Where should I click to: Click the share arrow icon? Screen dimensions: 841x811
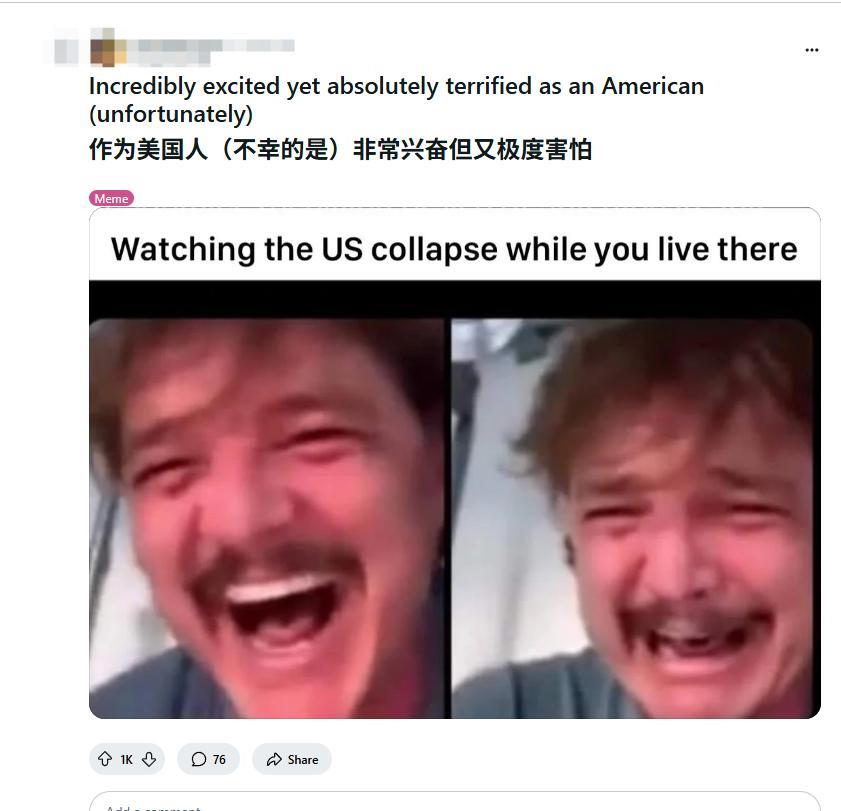[274, 760]
